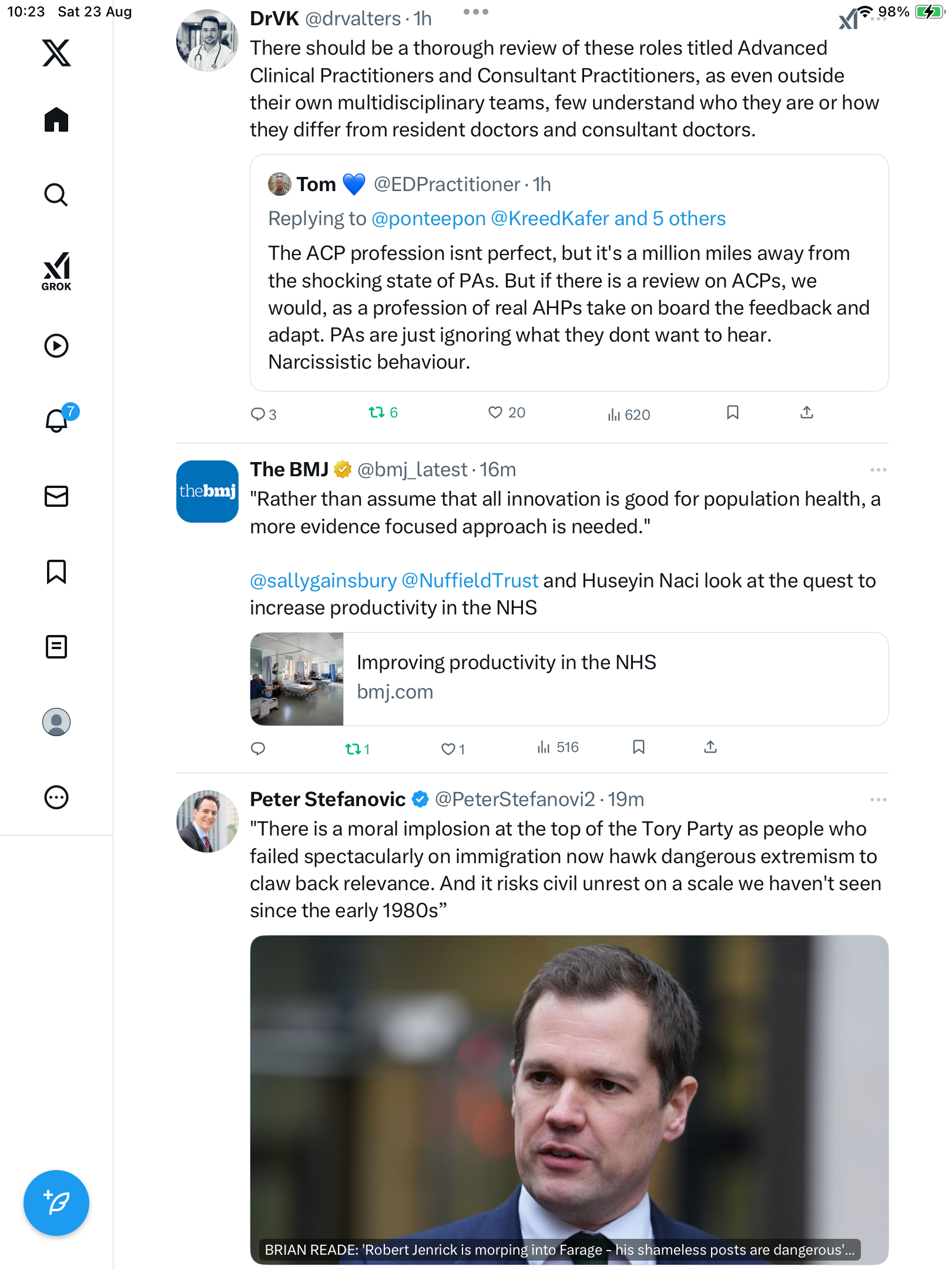Screen dimensions: 952x1270
Task: Open @NuffieldTrust mention link
Action: click(x=470, y=581)
